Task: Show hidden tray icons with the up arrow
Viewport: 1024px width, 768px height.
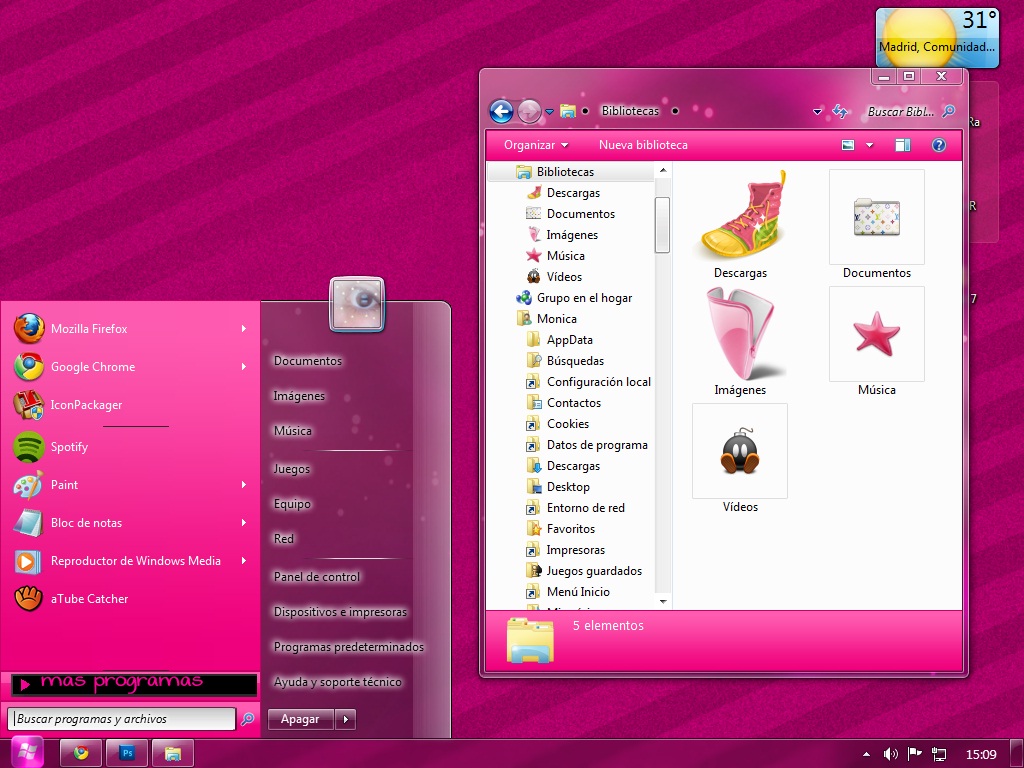Action: point(868,753)
